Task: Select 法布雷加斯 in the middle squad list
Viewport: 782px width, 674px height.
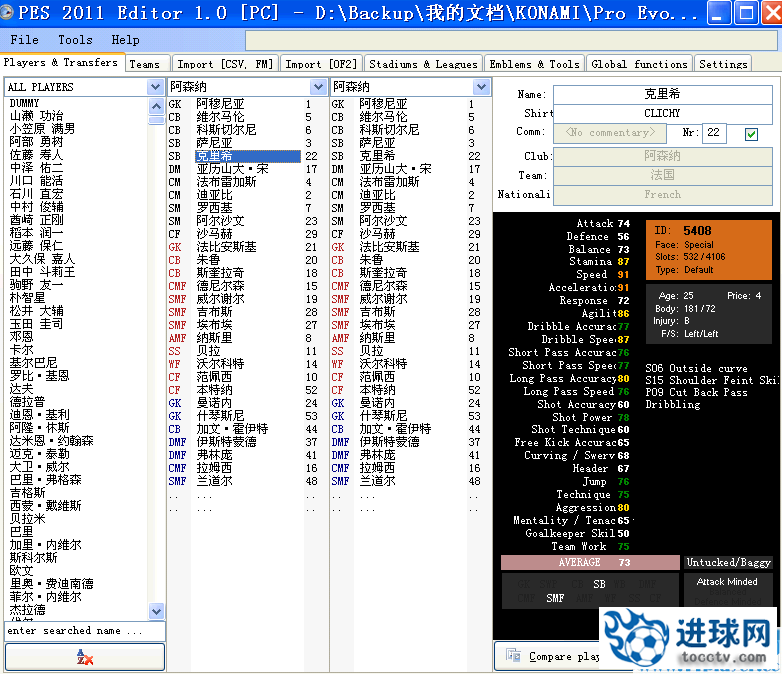Action: [x=226, y=182]
